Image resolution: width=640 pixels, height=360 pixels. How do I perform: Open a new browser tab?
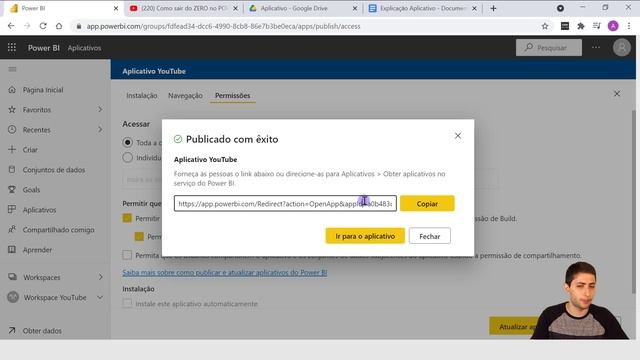[x=493, y=8]
